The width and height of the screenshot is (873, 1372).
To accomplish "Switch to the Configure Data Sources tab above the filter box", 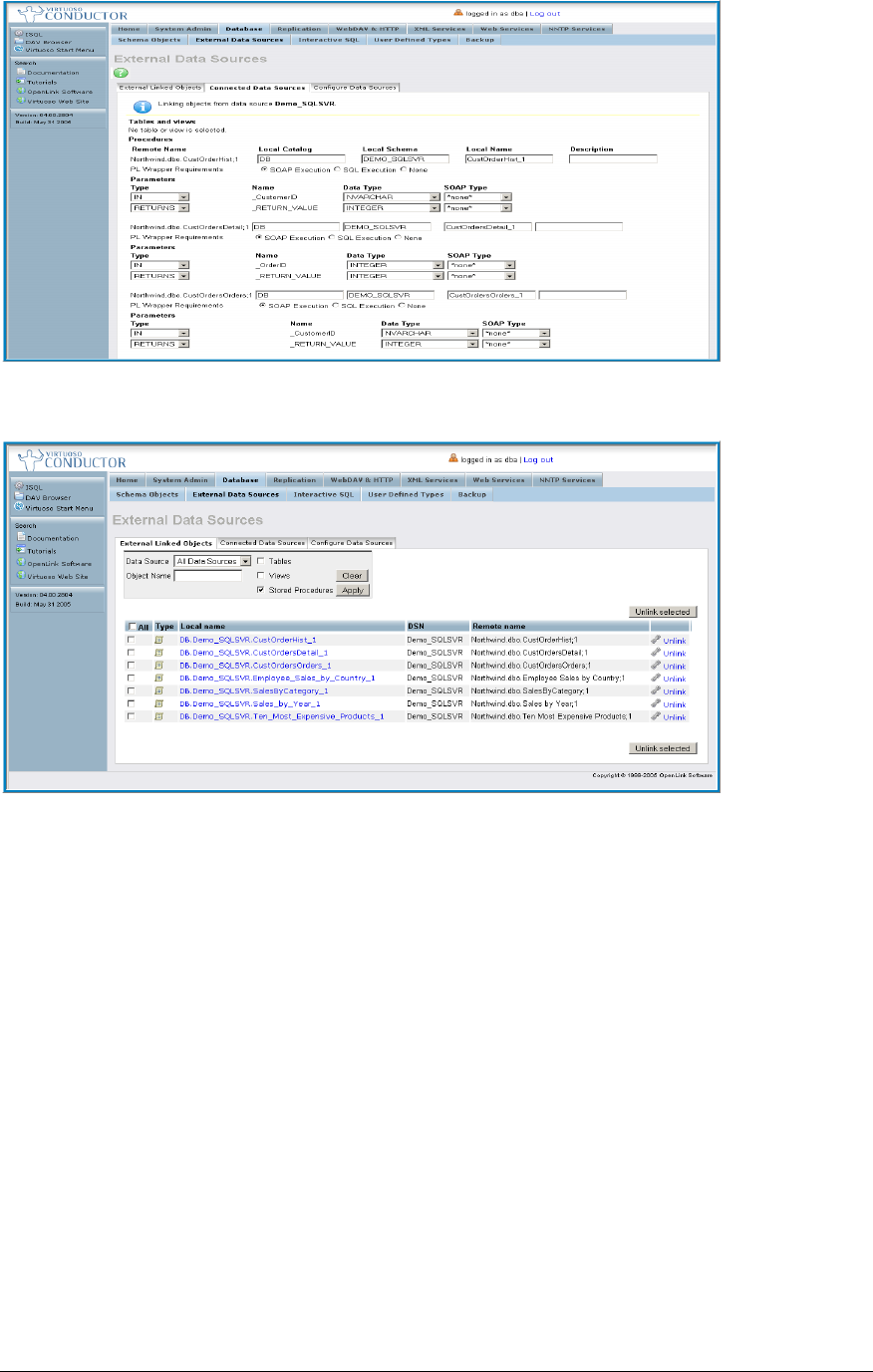I will (x=352, y=543).
